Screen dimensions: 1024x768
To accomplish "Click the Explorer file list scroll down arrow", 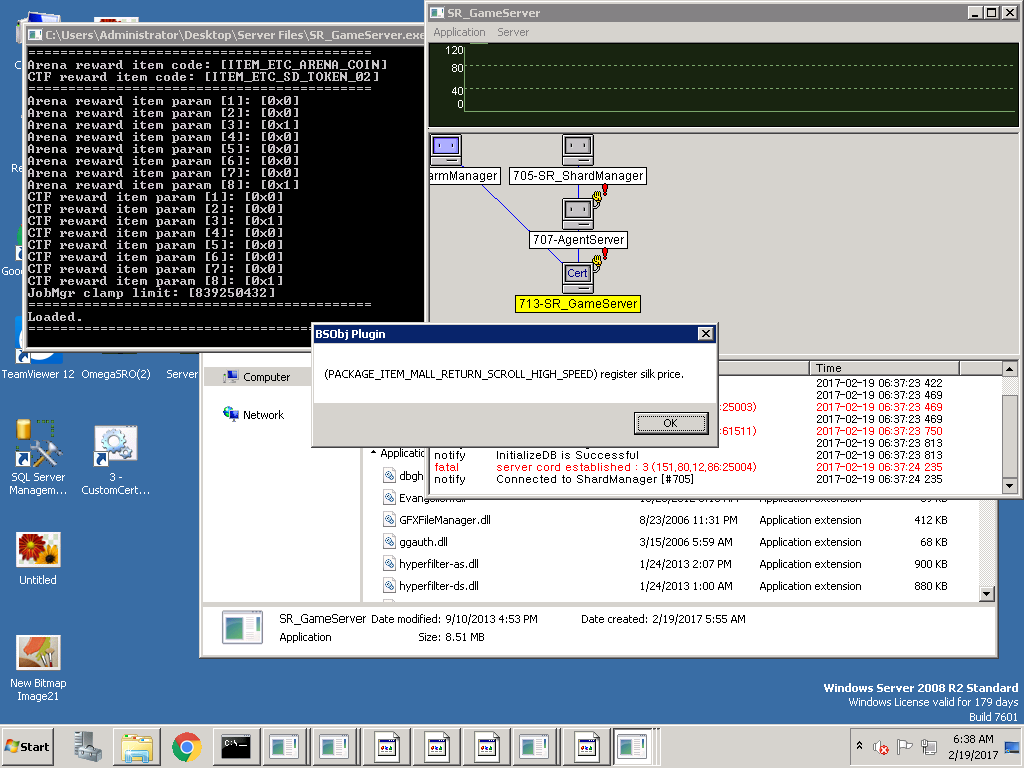I will click(x=987, y=594).
